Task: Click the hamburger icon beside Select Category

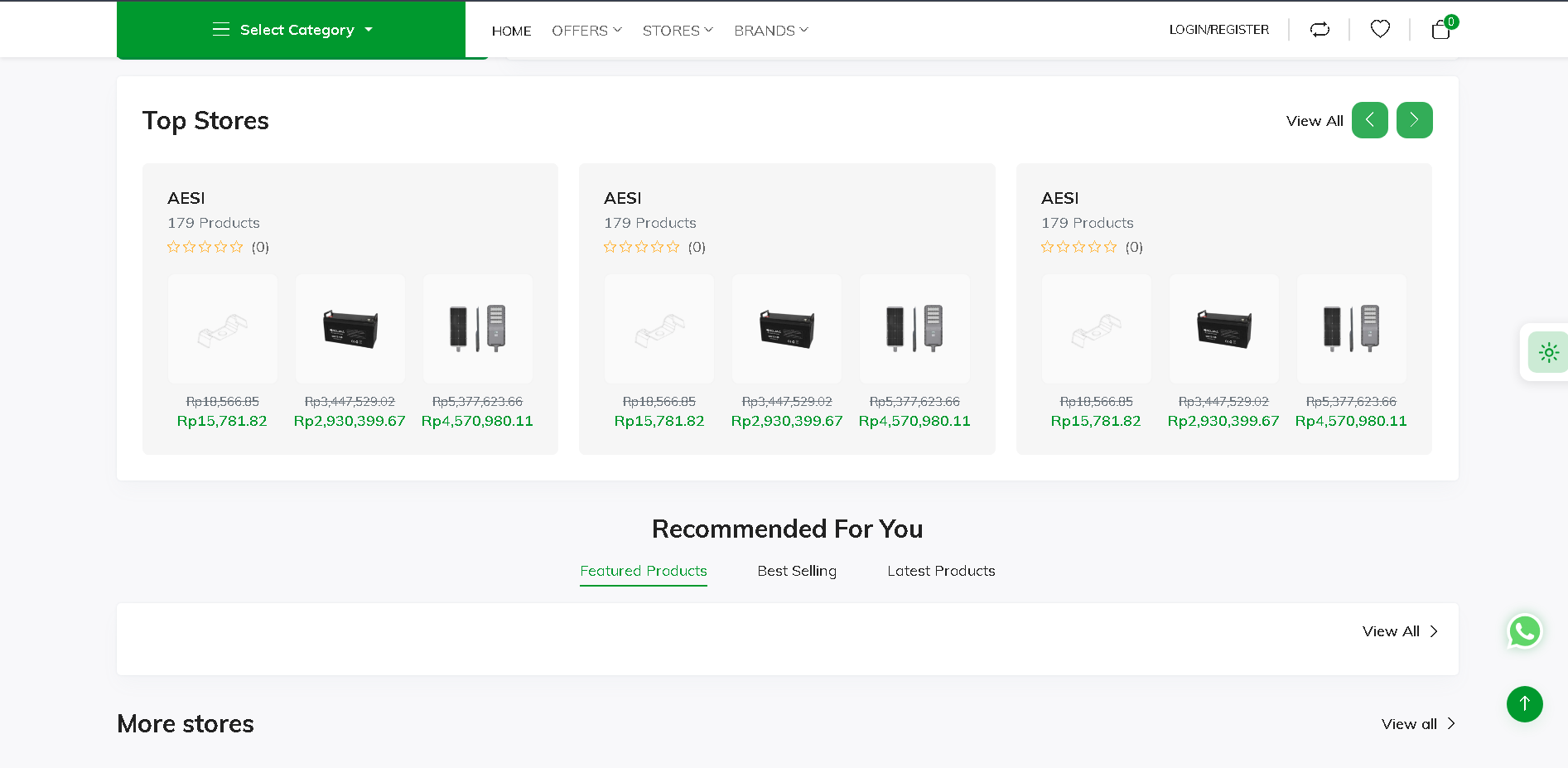Action: 220,30
